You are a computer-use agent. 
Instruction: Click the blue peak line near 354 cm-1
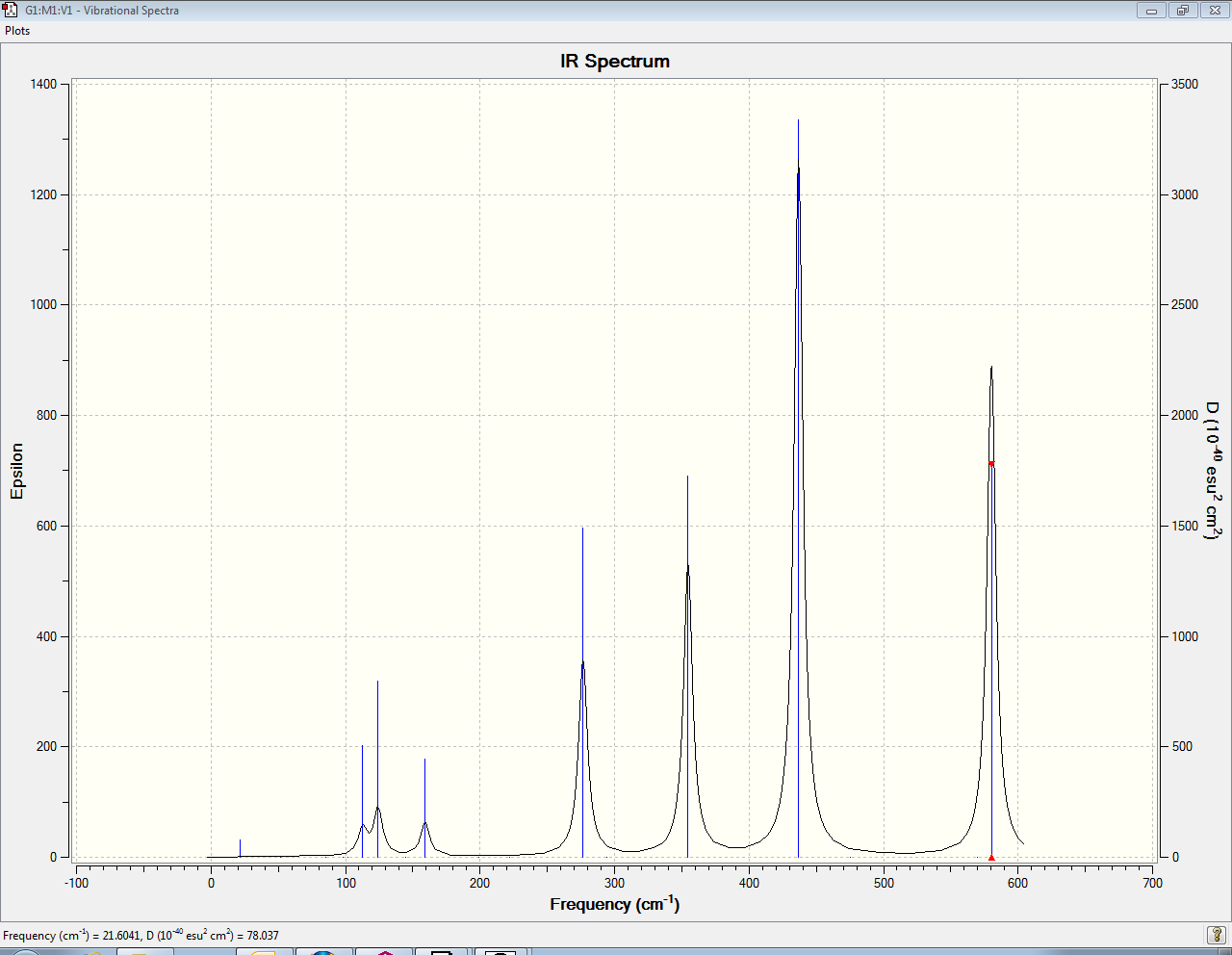[x=687, y=666]
